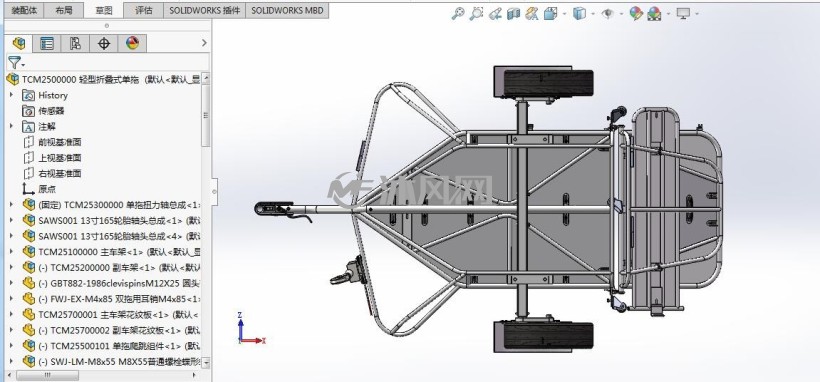Click the vertical scrollbar thumb in tree

206,115
